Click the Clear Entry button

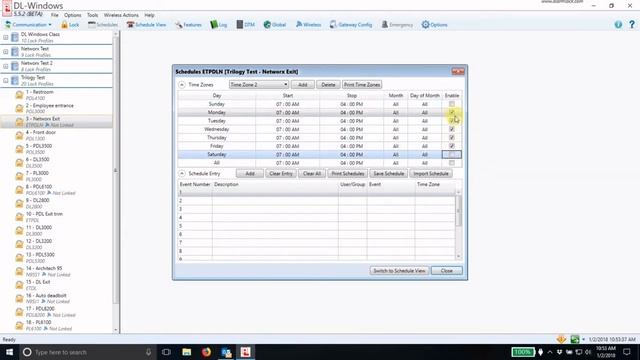click(281, 173)
